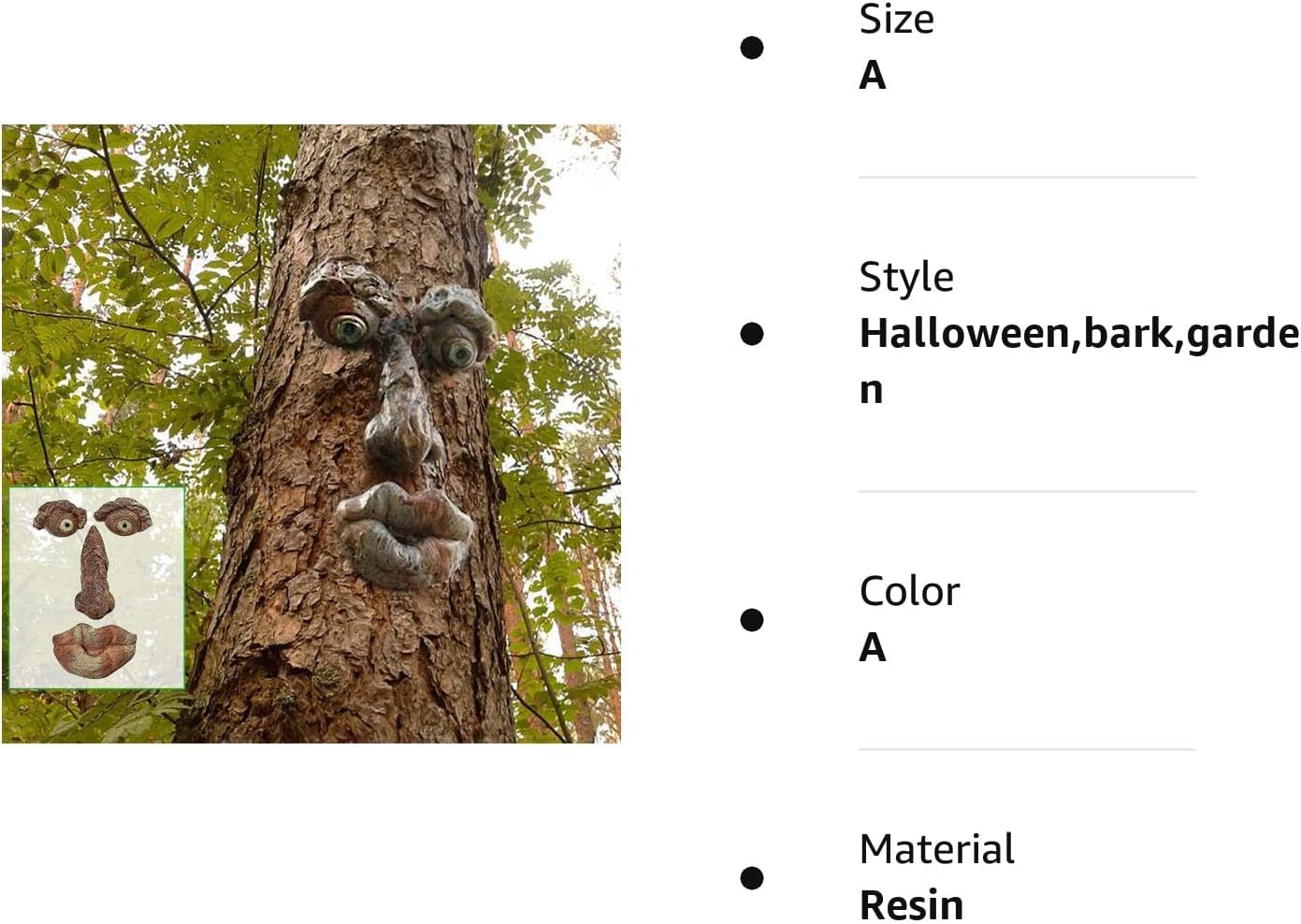Select size value A under Size
This screenshot has width=1301, height=924.
[x=873, y=75]
